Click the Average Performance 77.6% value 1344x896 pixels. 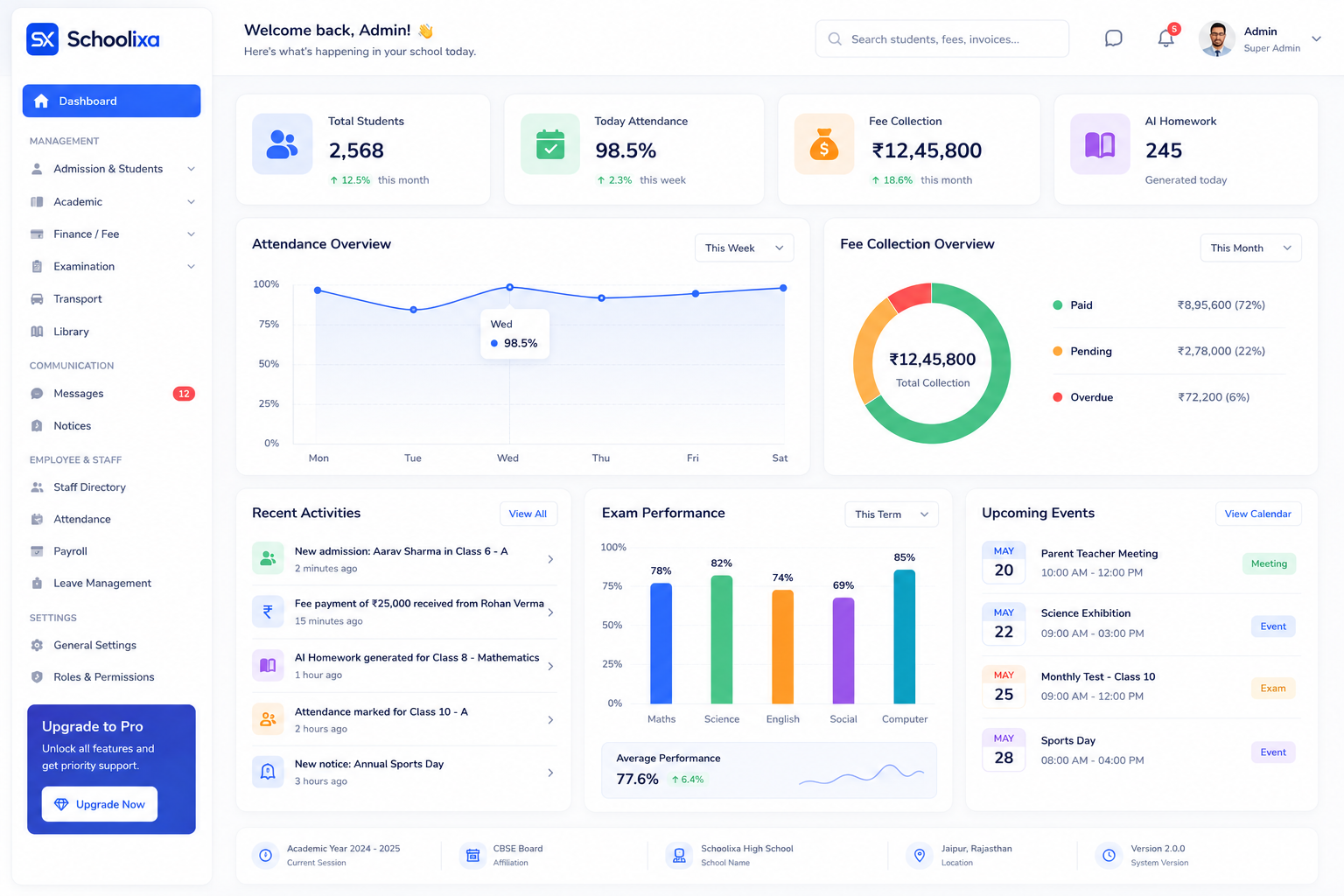click(637, 779)
